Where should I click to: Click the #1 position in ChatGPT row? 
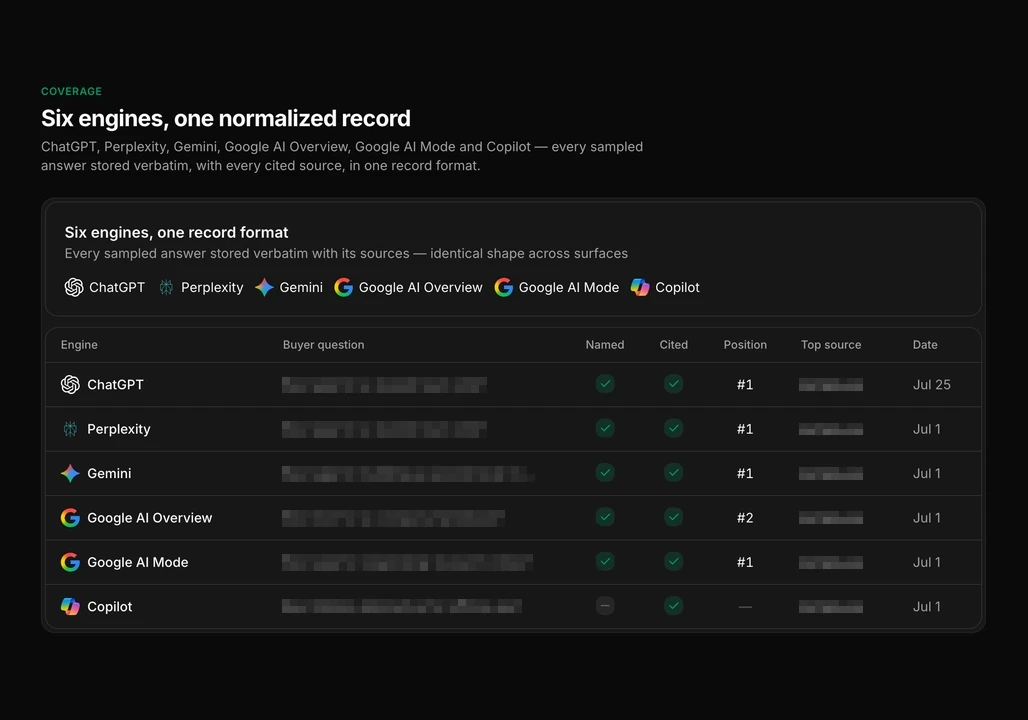(x=745, y=385)
